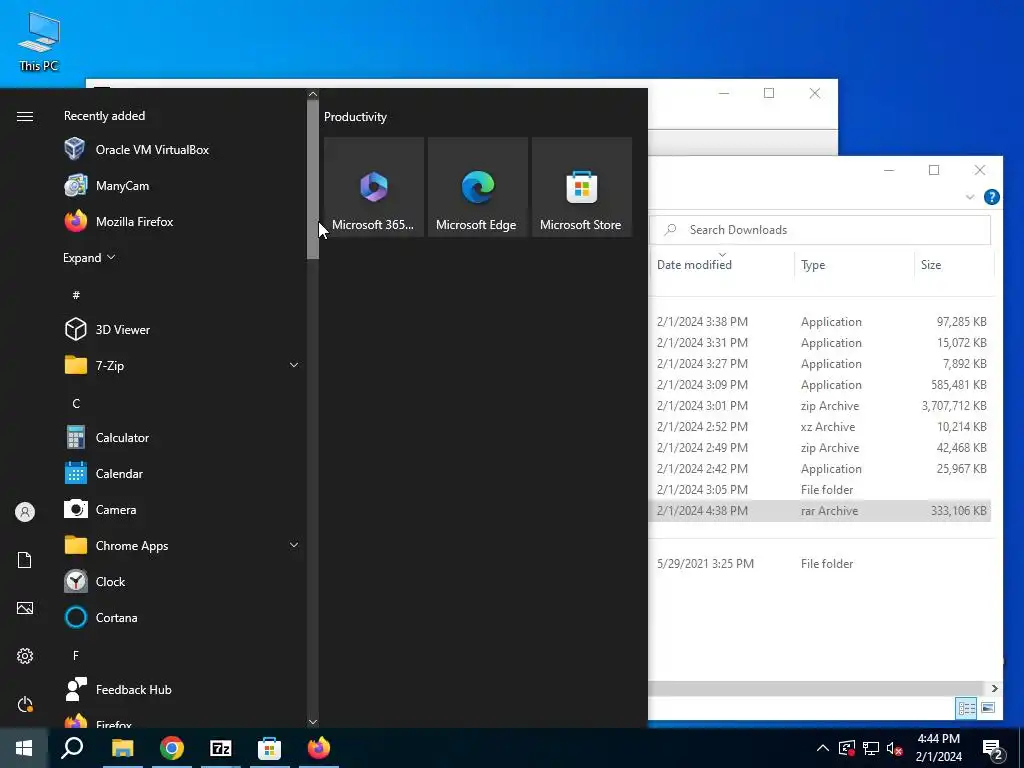Select the 585,481 KB Application row
The width and height of the screenshot is (1024, 768).
pyautogui.click(x=820, y=385)
